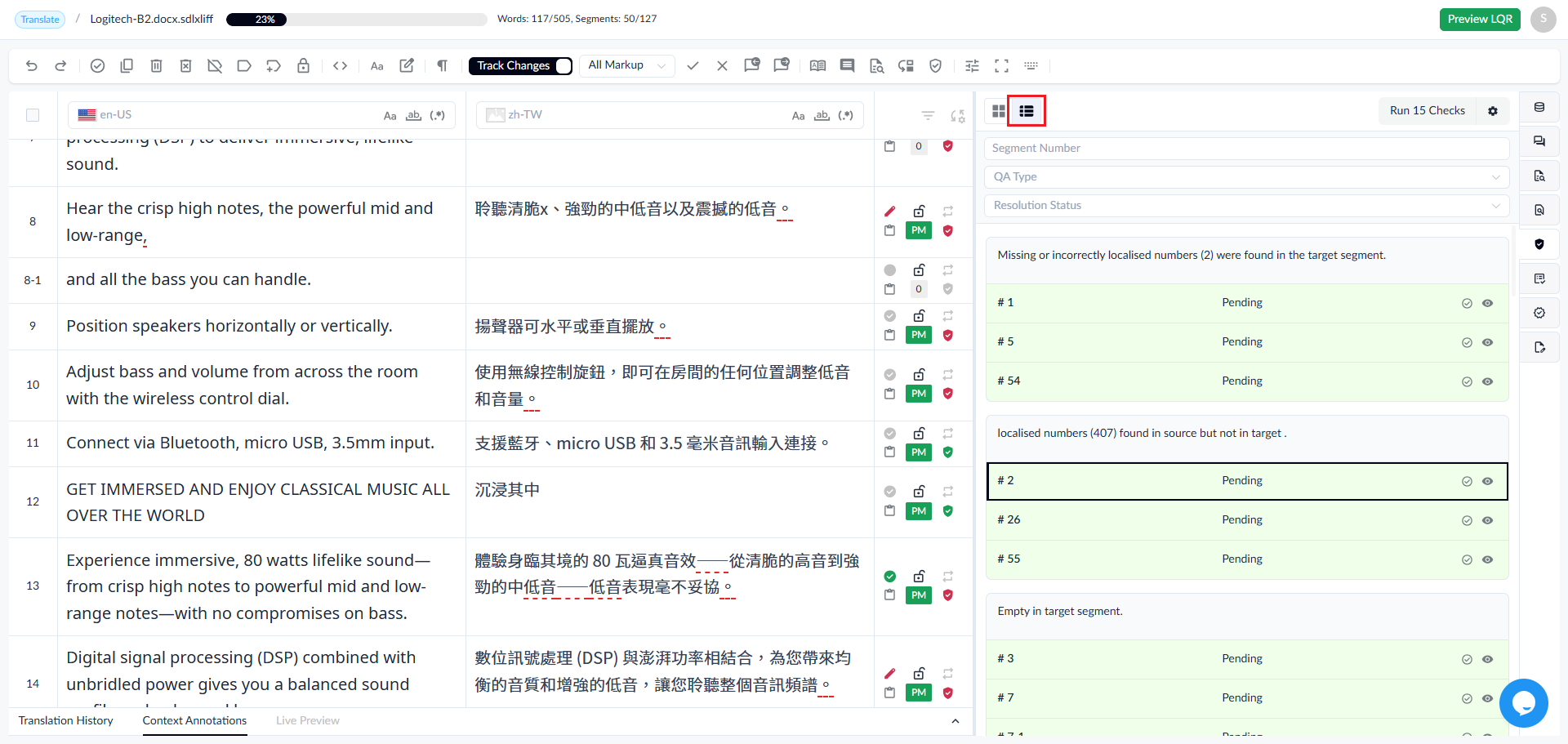Click the trash delete icon in toolbar
This screenshot has width=1568, height=744.
point(156,66)
